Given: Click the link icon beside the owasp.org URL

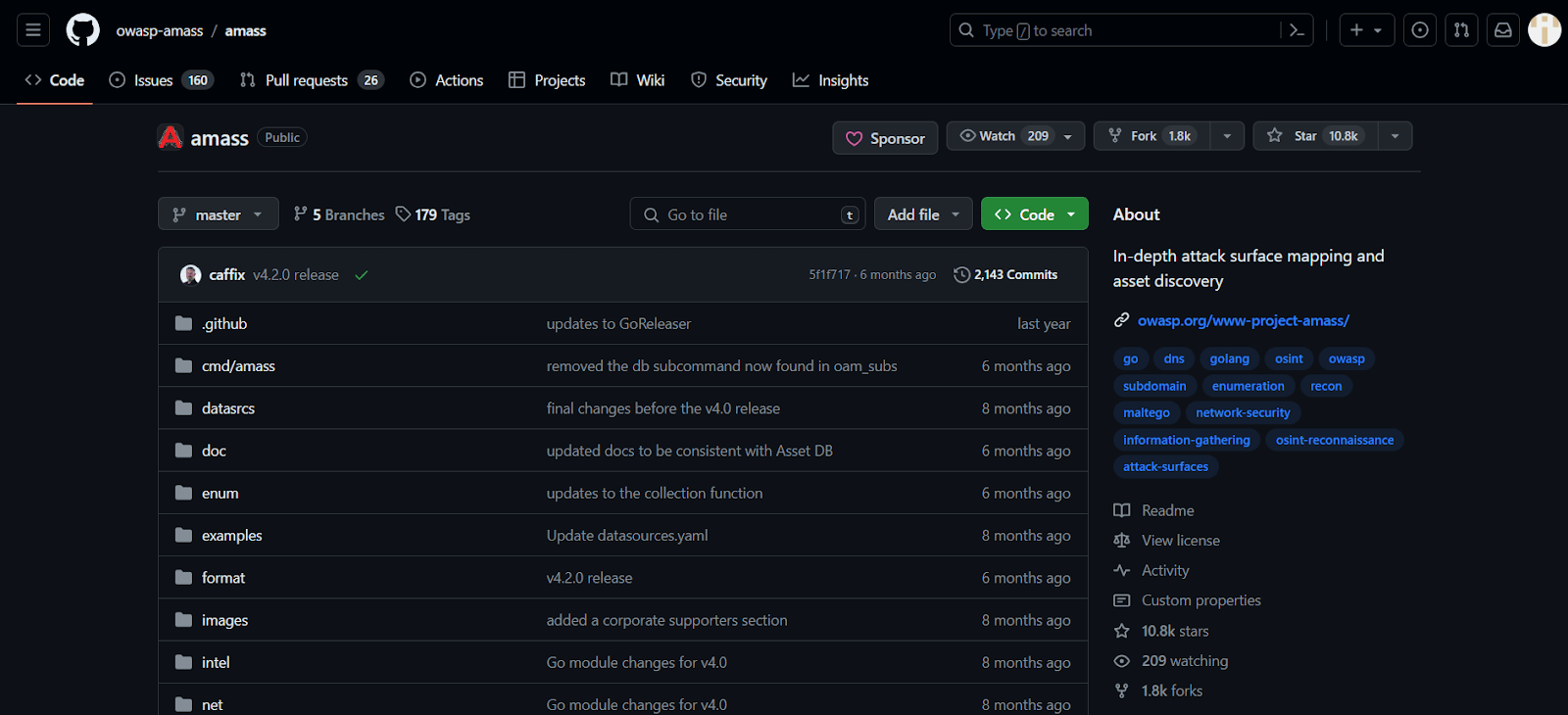Looking at the screenshot, I should tap(1122, 320).
